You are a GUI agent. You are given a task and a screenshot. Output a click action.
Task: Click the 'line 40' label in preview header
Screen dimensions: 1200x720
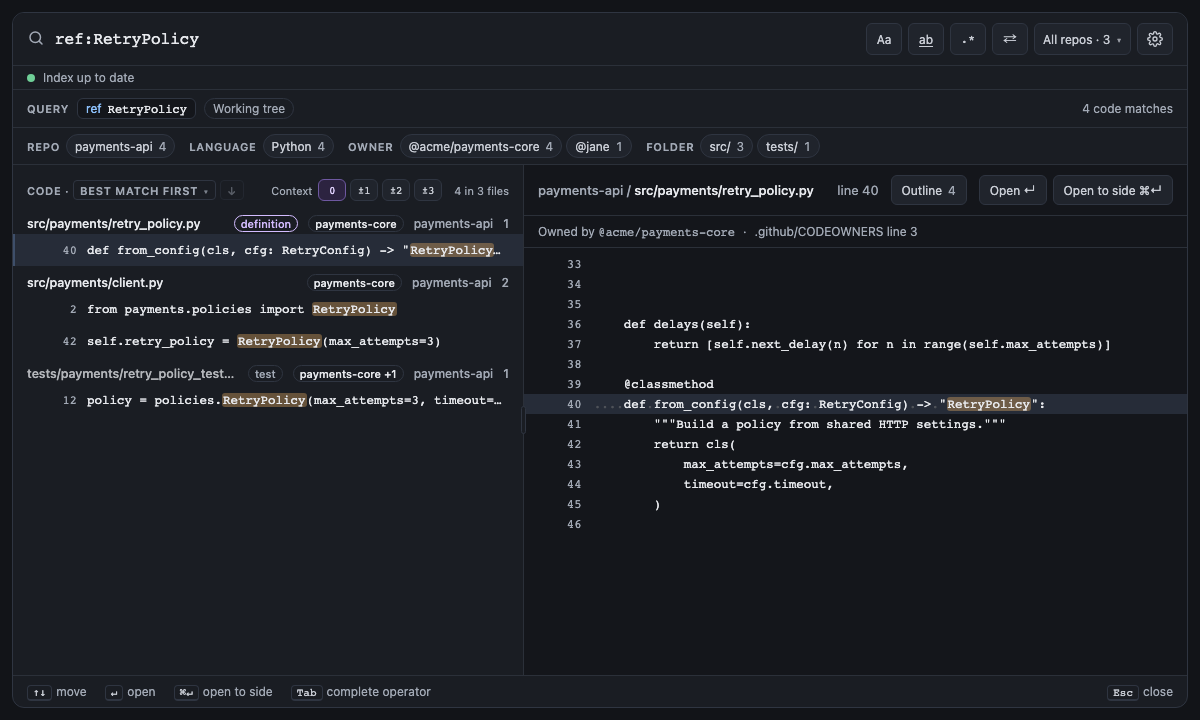point(858,190)
